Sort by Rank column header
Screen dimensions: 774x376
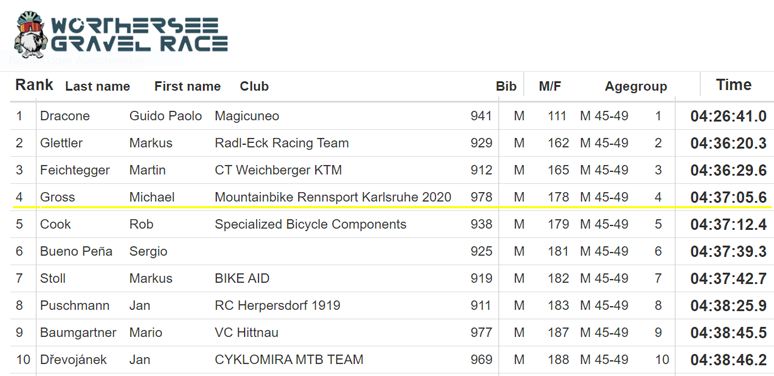pos(34,85)
